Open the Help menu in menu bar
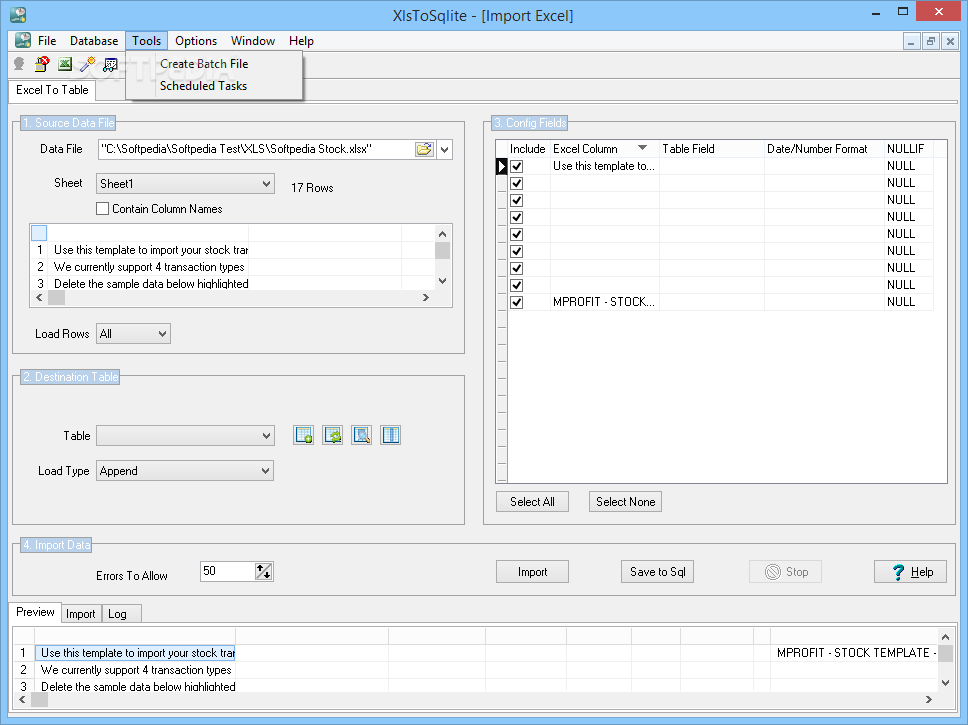 [x=301, y=41]
